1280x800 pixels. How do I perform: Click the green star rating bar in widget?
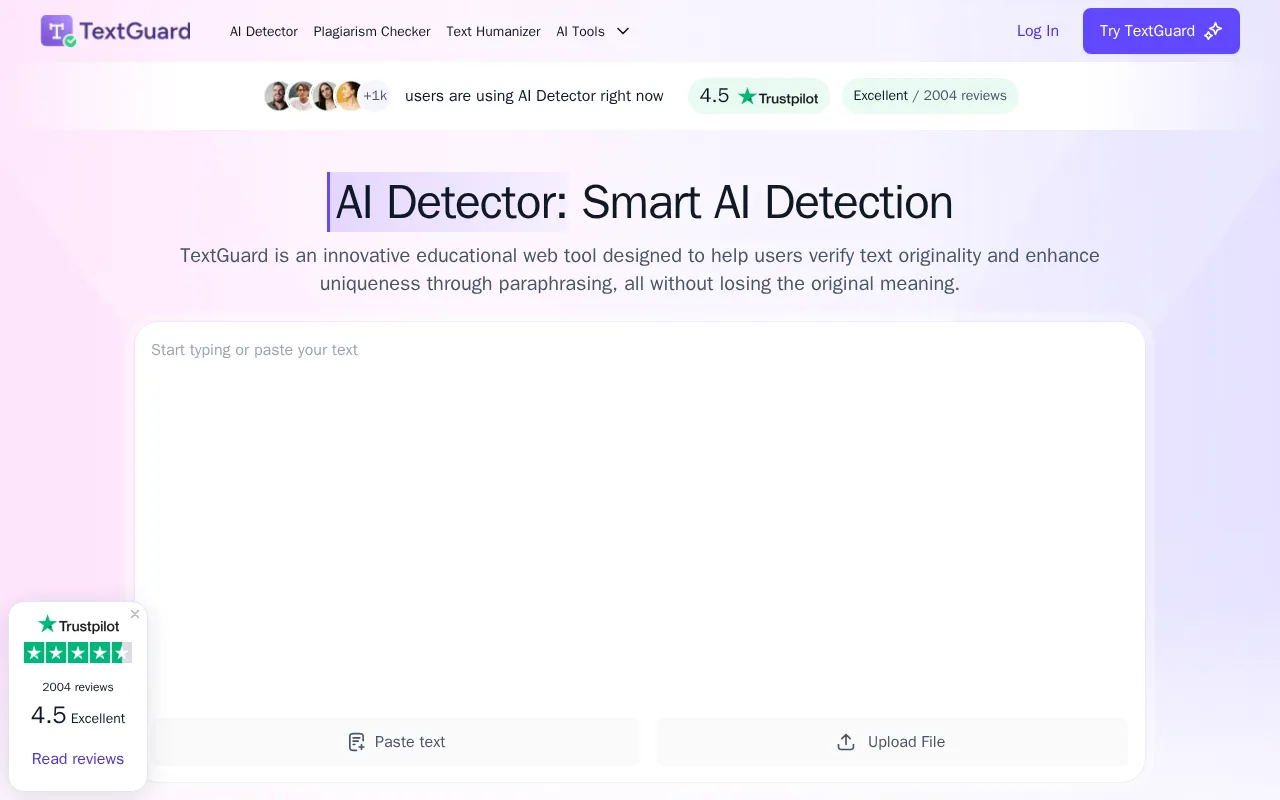click(78, 653)
